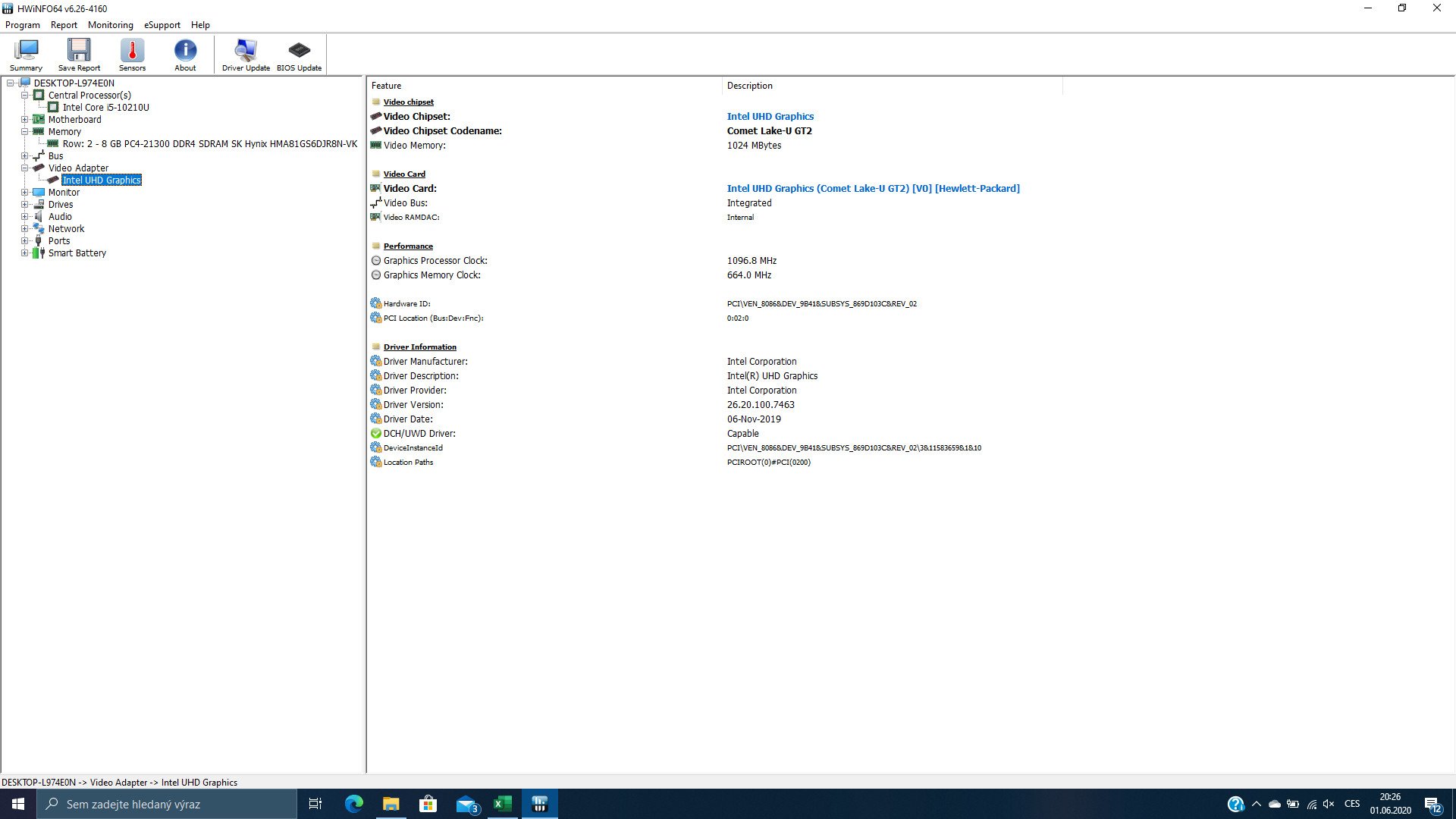The height and width of the screenshot is (819, 1456).
Task: Click the Driver Manufacturer row icon
Action: (375, 362)
